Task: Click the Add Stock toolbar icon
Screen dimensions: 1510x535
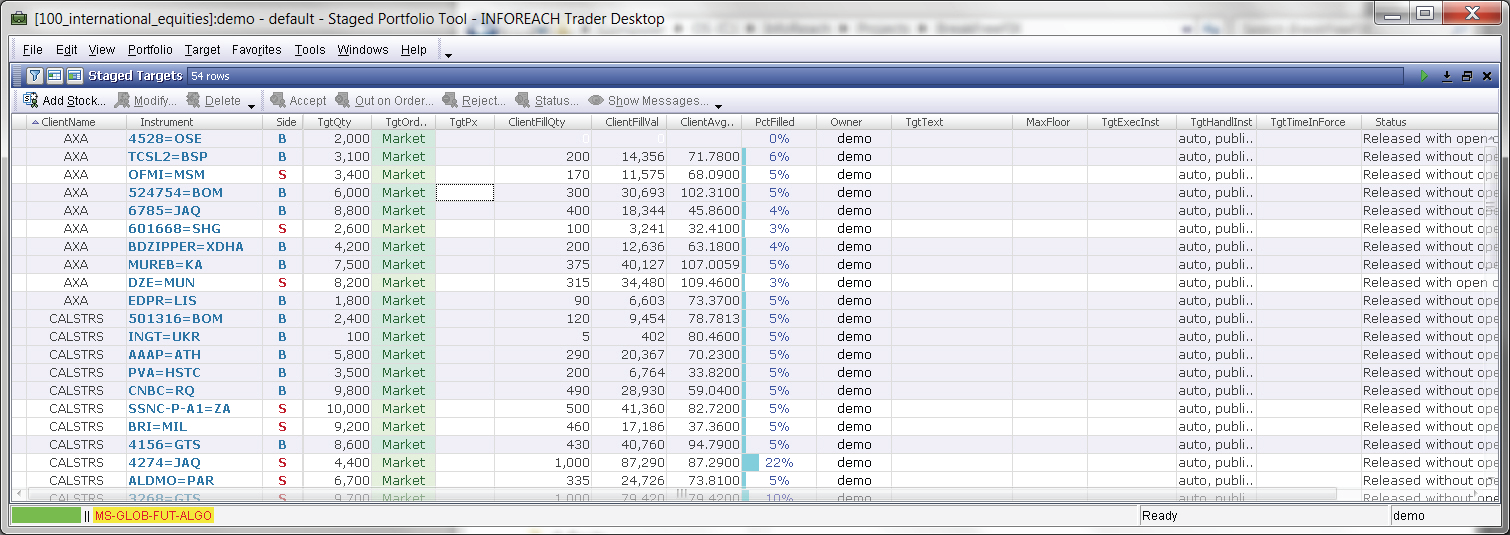Action: click(x=30, y=101)
